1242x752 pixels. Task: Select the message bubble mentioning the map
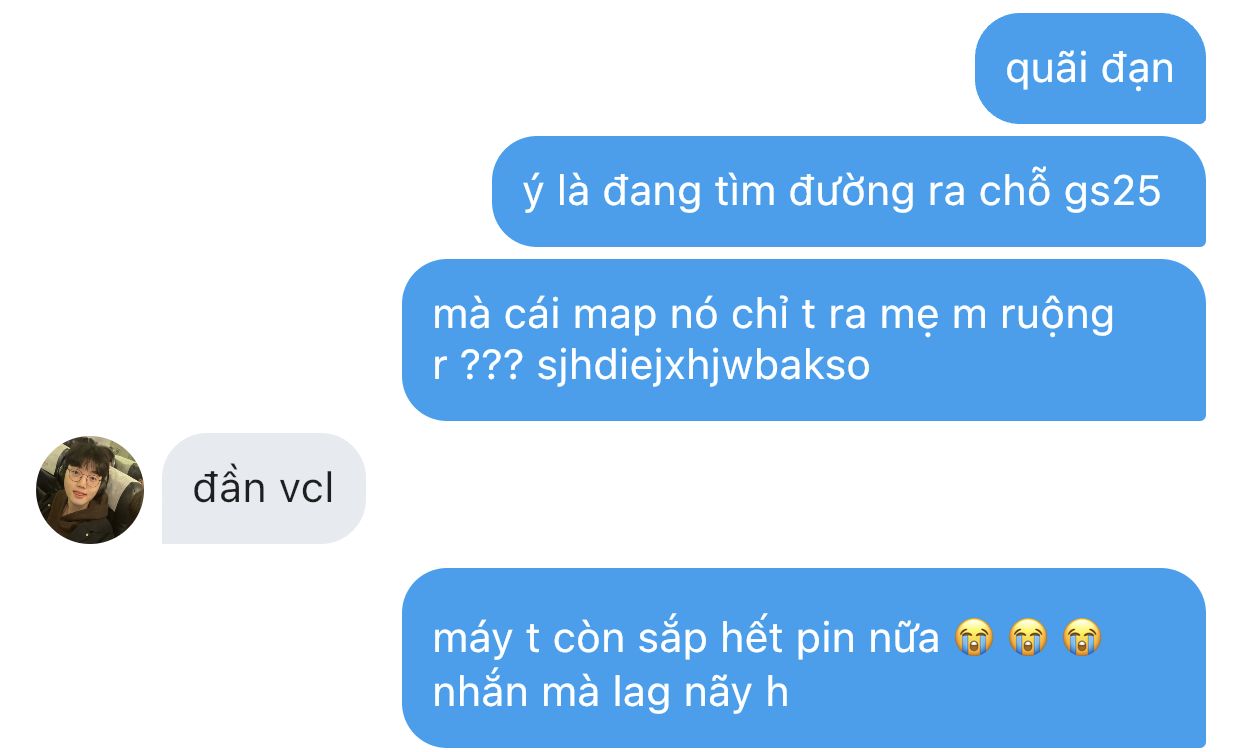coord(804,340)
